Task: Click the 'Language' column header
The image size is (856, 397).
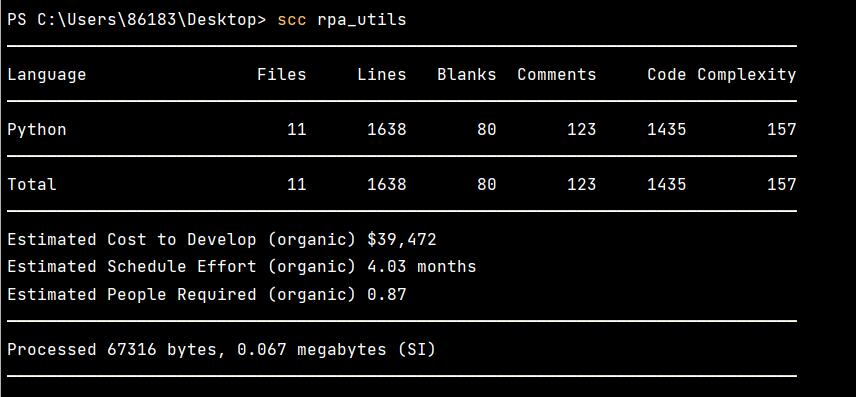Action: pos(46,75)
